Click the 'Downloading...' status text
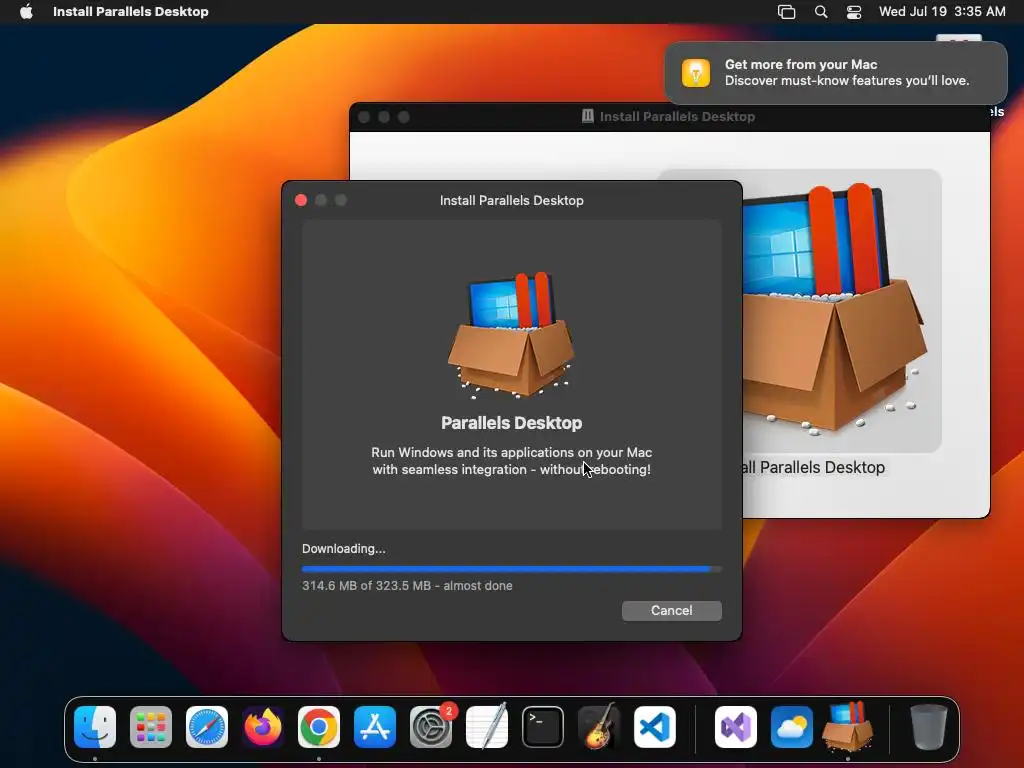Image resolution: width=1024 pixels, height=768 pixels. [344, 549]
